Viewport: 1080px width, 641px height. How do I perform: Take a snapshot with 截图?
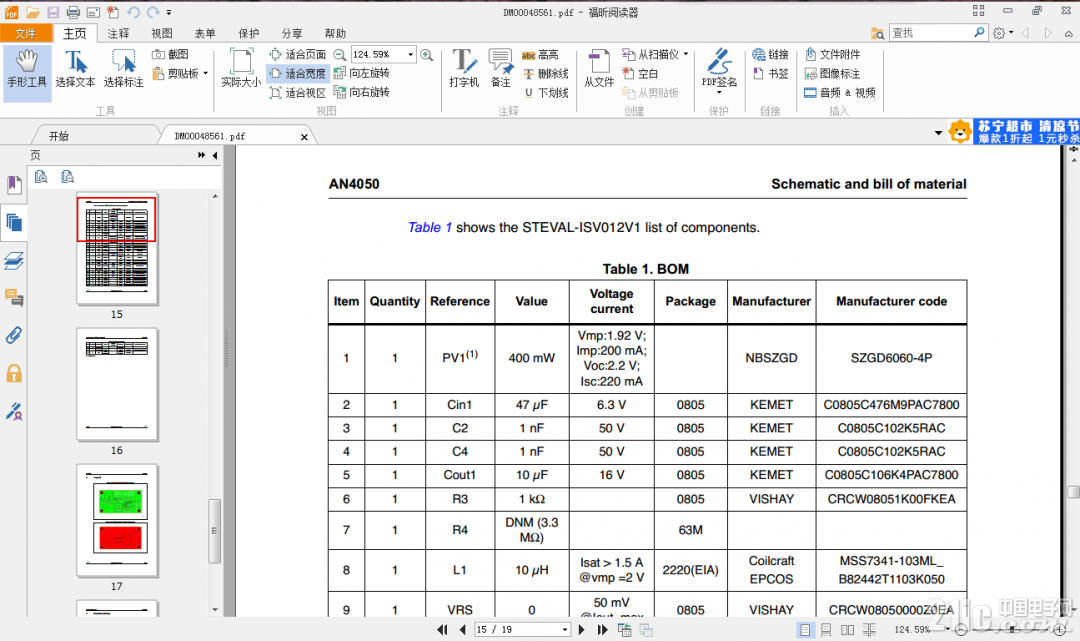170,54
